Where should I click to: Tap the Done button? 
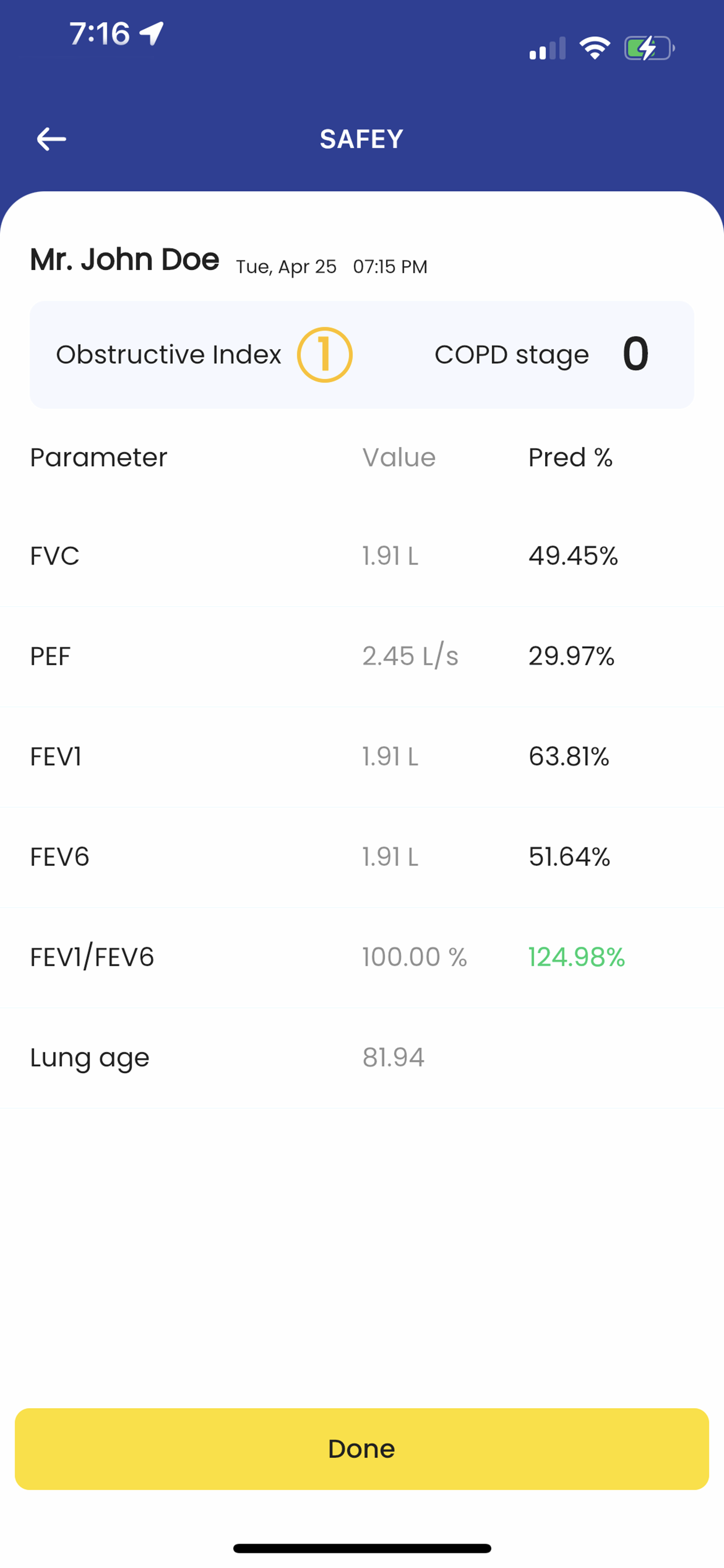[x=362, y=1448]
